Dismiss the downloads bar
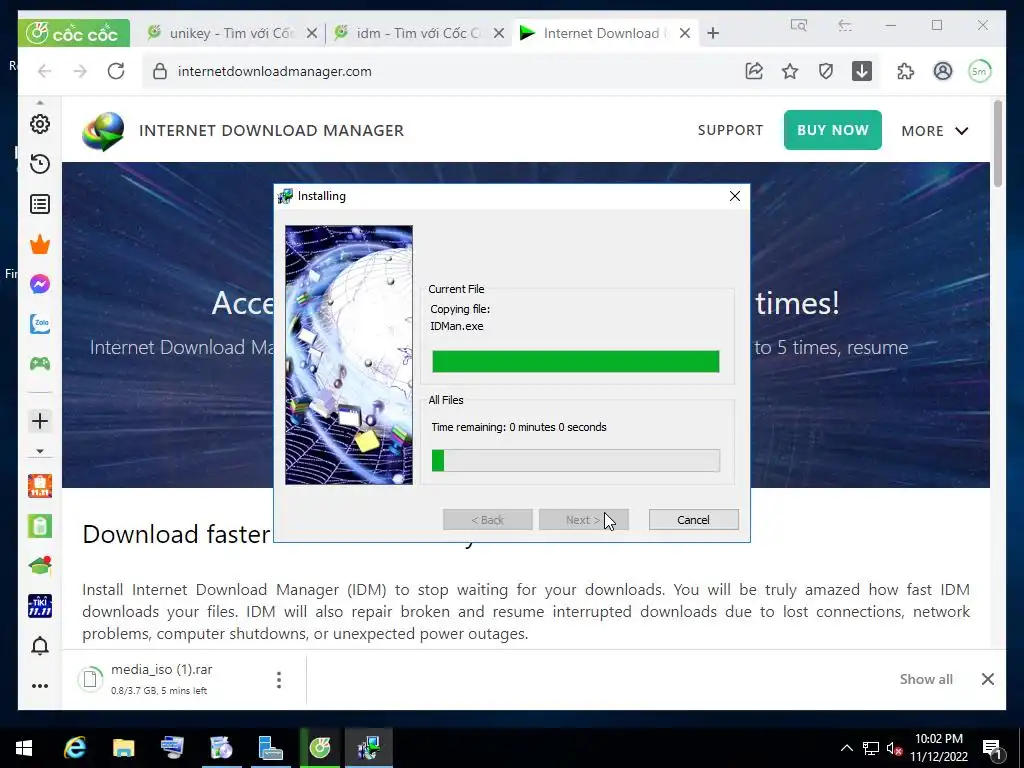This screenshot has height=768, width=1024. pos(987,679)
